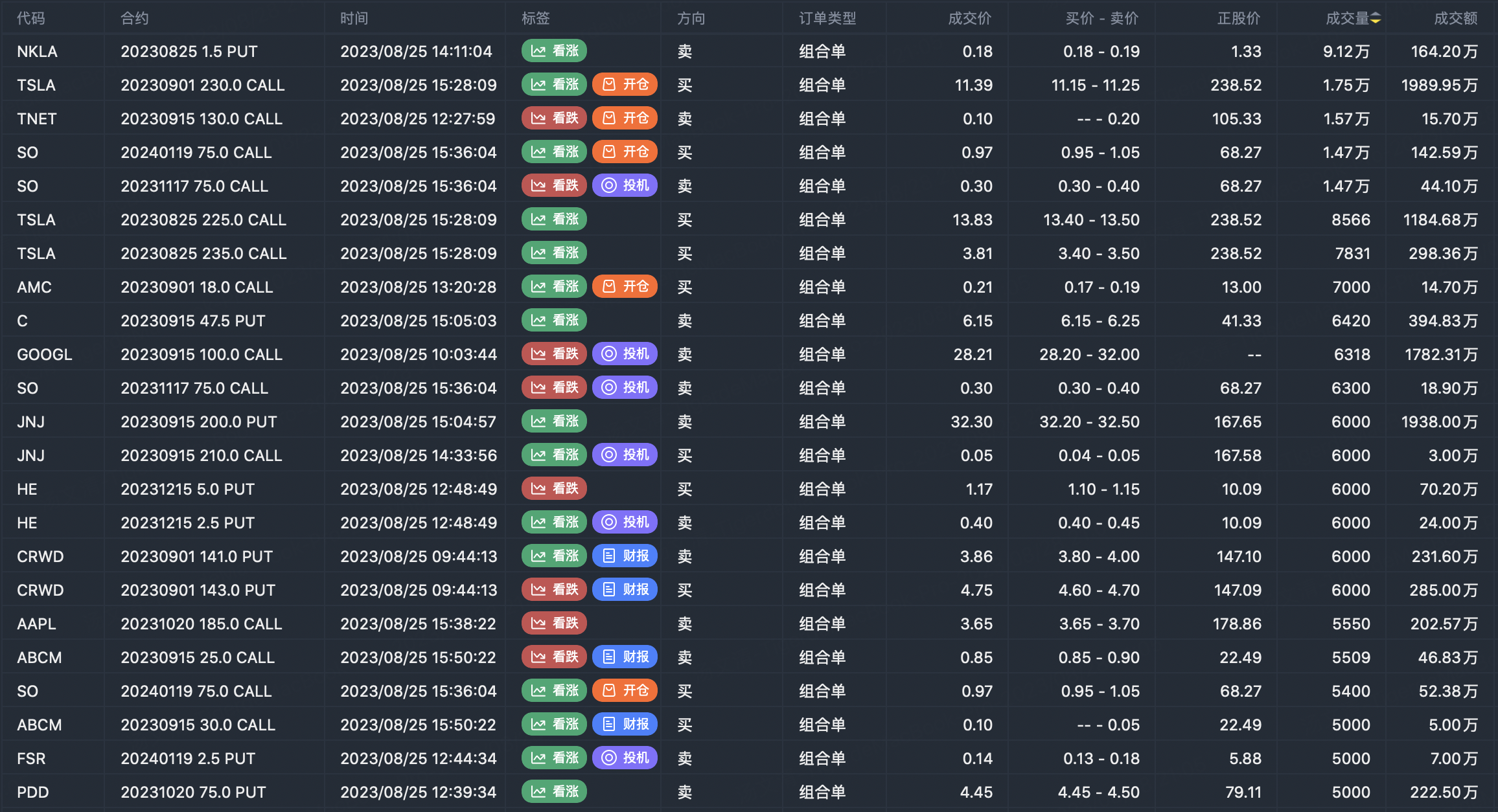Click 看涨 tag in NKLA row

554,51
